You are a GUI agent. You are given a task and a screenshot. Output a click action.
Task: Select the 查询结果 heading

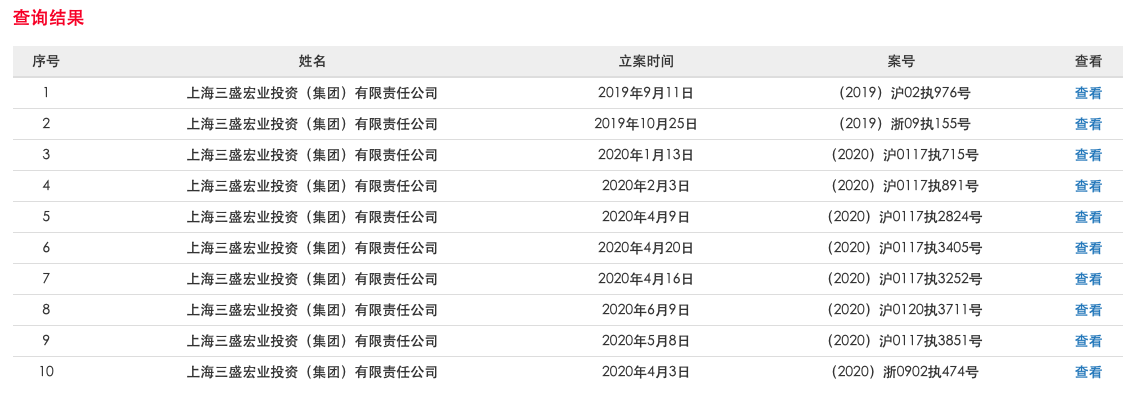pyautogui.click(x=48, y=17)
